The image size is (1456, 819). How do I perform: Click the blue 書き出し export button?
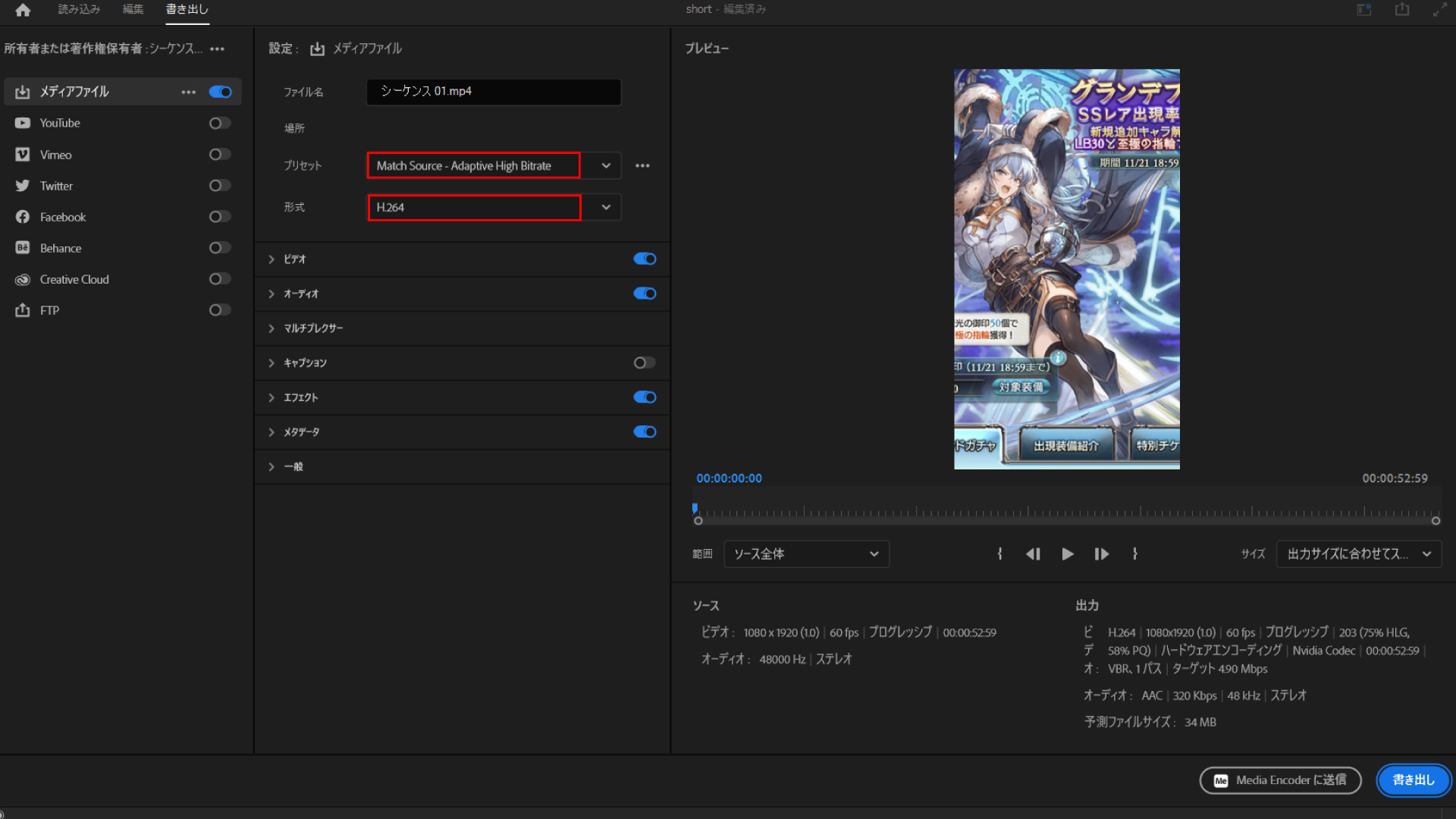click(x=1413, y=780)
